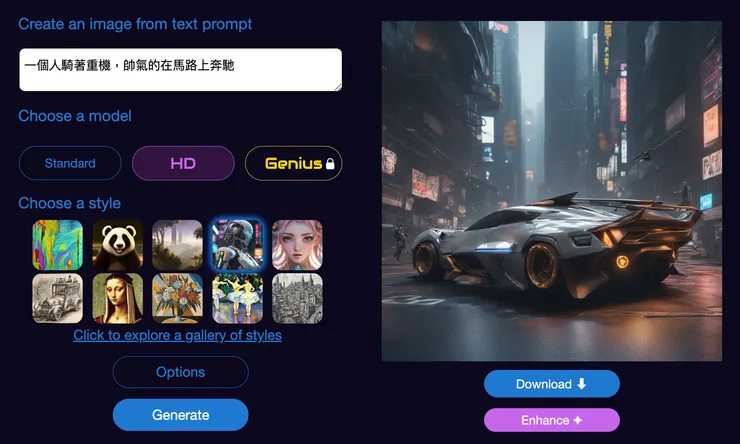Viewport: 740px width, 444px height.
Task: Click inside the text prompt field
Action: click(180, 69)
